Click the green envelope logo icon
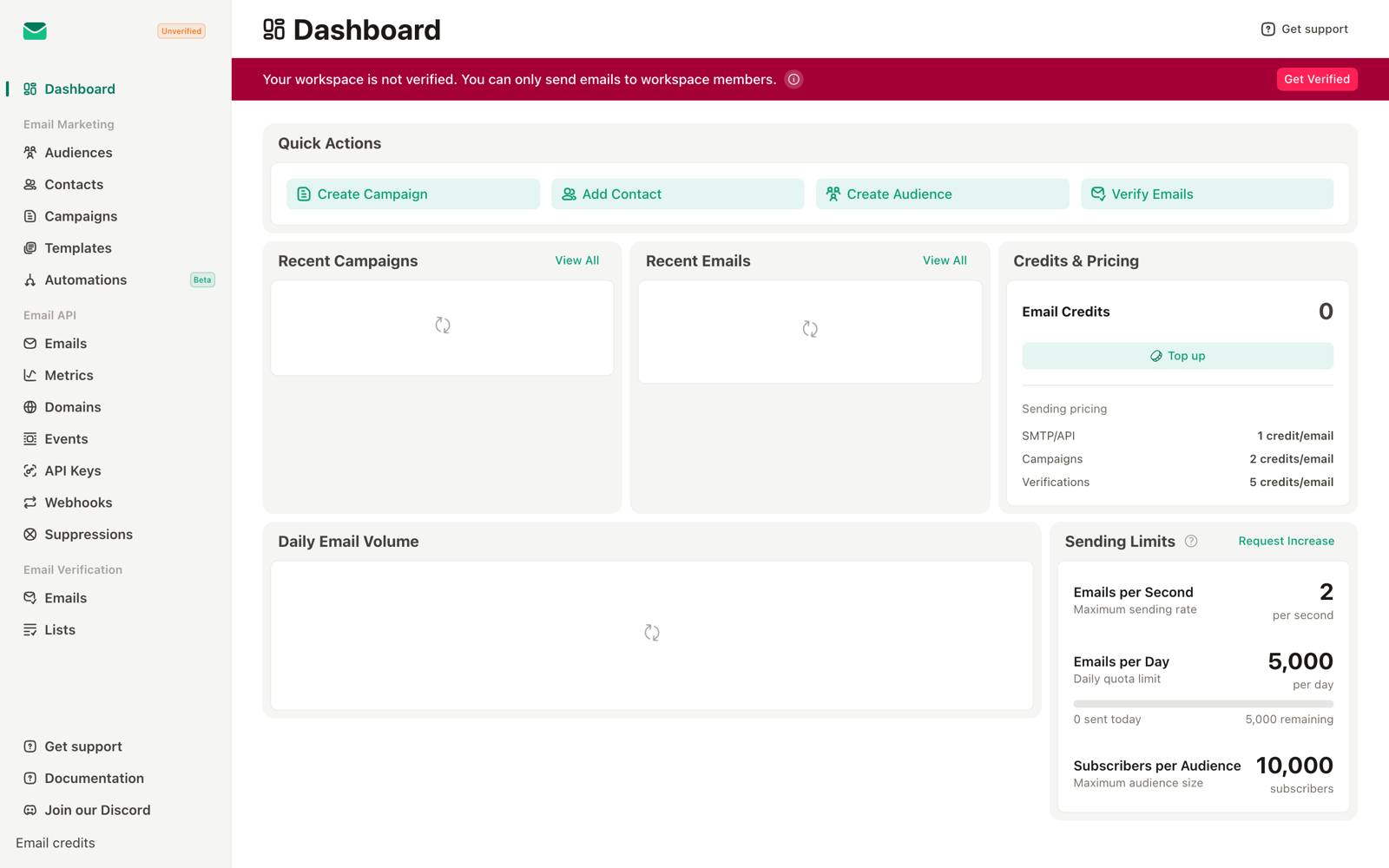 (x=35, y=31)
